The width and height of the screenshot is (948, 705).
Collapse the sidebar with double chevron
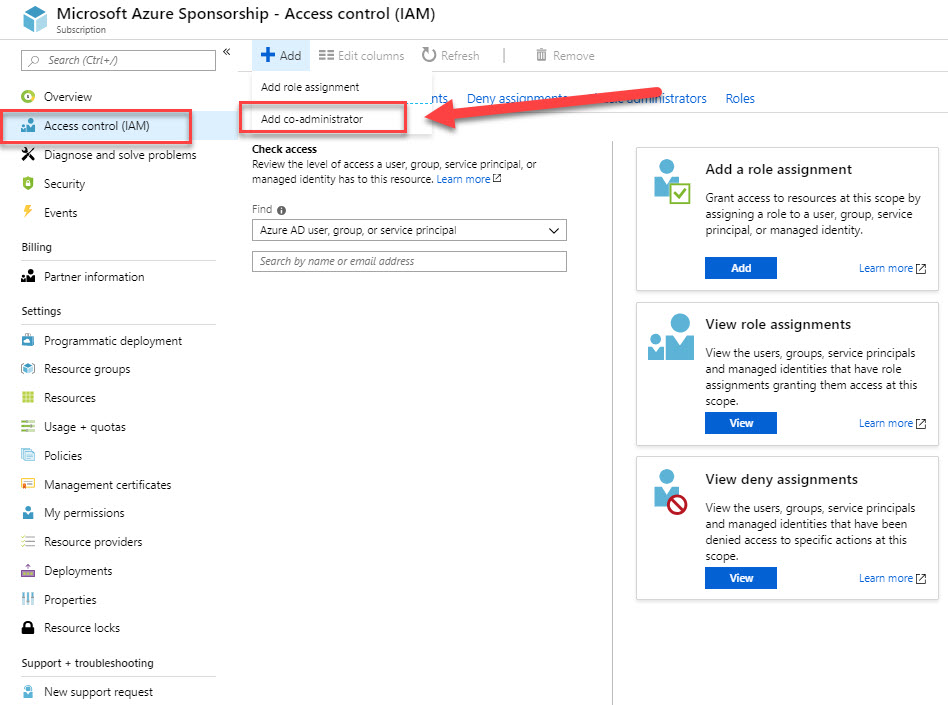[227, 52]
